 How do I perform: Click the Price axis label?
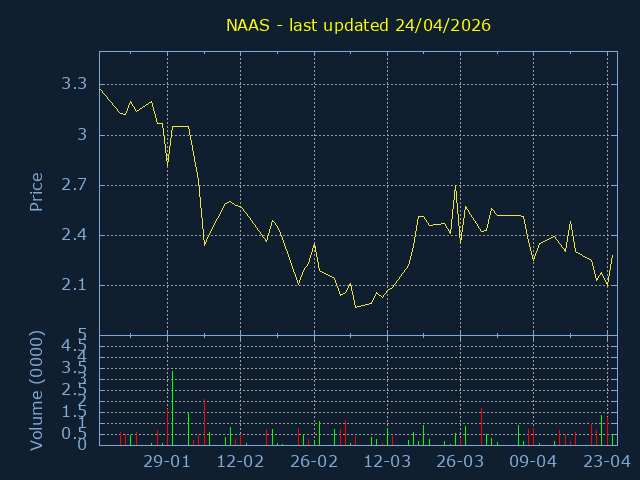point(36,192)
